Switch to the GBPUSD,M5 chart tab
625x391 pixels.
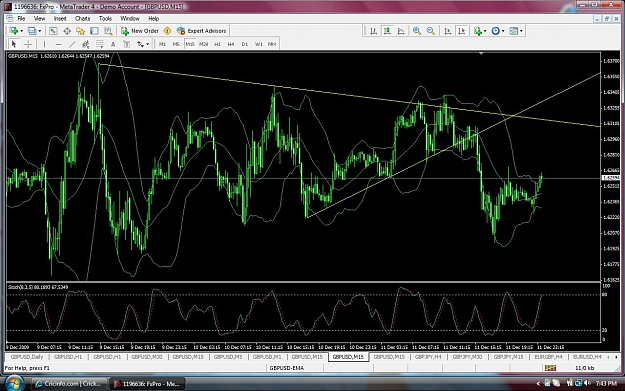click(x=228, y=357)
